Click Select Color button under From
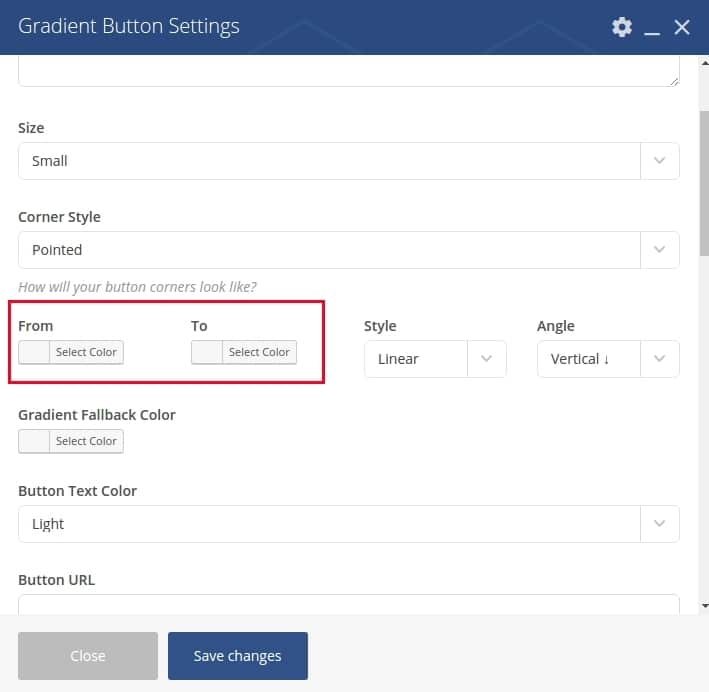 pyautogui.click(x=86, y=352)
